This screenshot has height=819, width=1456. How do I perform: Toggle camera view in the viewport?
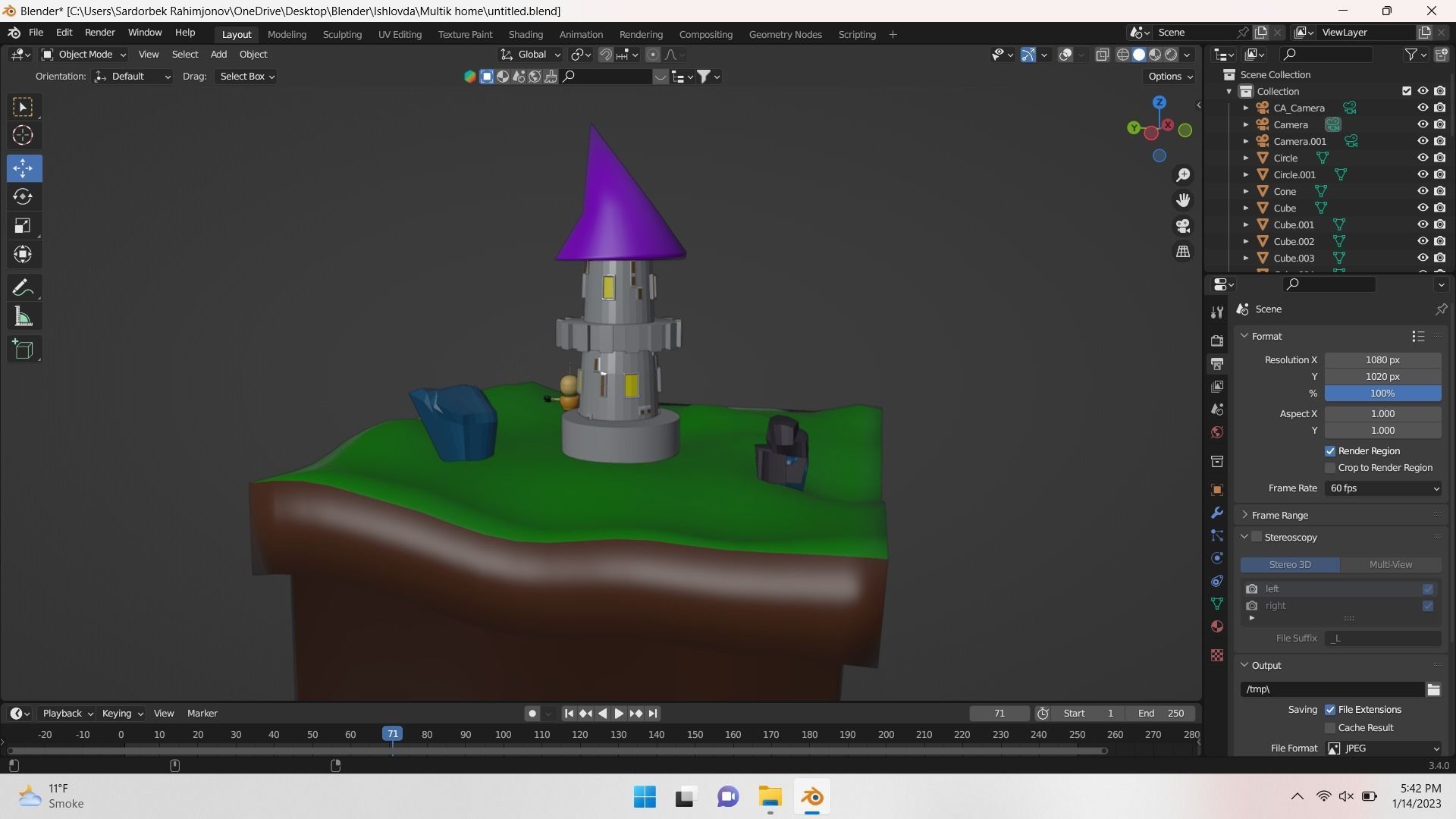pos(1183,226)
